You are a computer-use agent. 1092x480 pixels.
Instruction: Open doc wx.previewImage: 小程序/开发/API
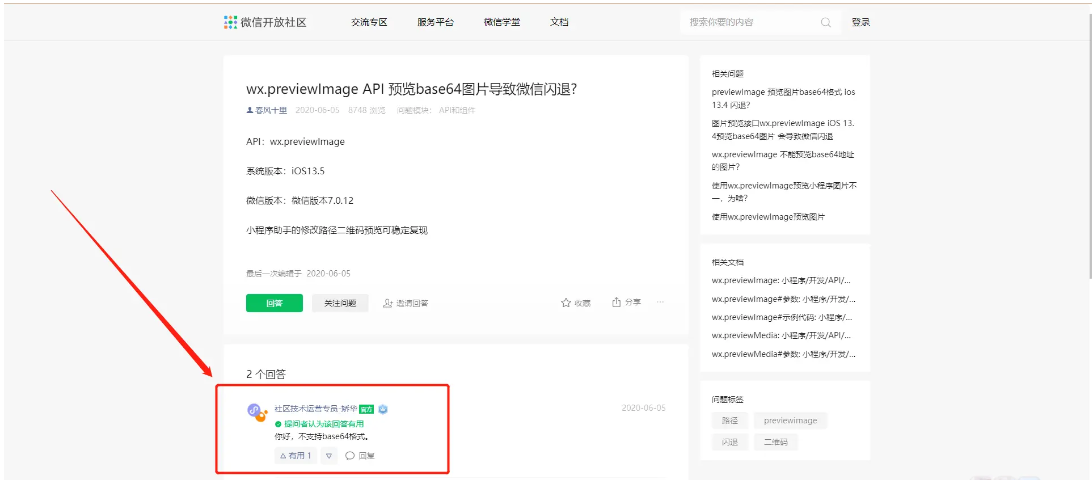tap(781, 281)
